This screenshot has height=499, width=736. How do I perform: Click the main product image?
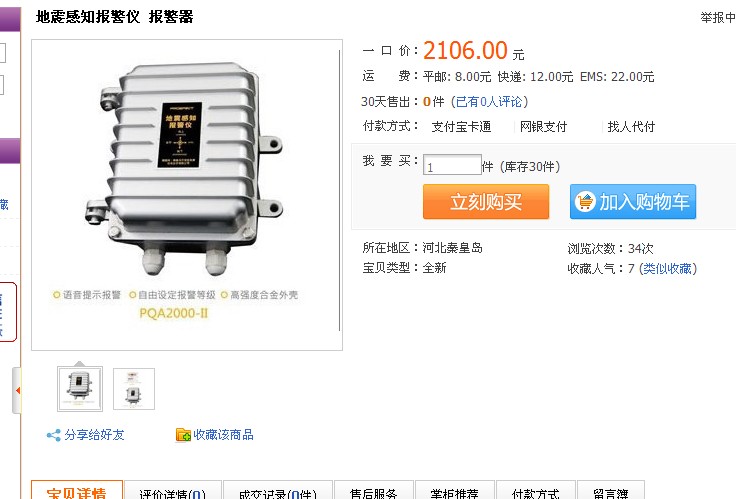click(x=187, y=195)
